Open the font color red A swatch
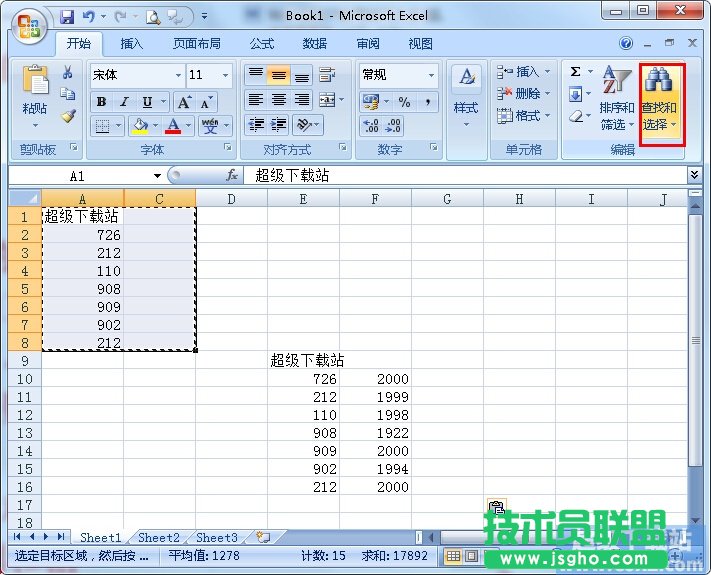Viewport: 711px width, 575px height. 174,126
